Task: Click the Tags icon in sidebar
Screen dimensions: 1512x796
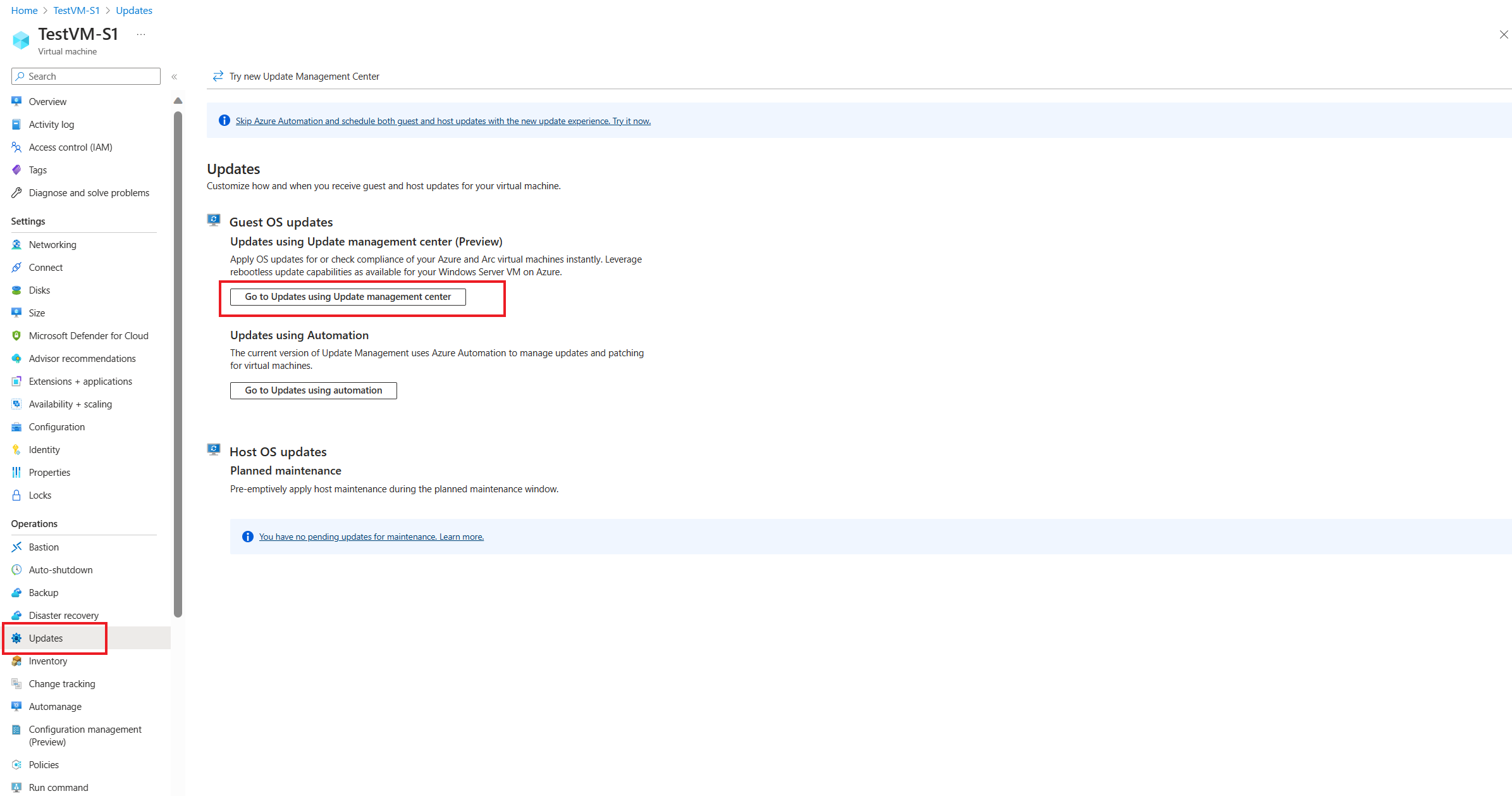Action: [x=18, y=169]
